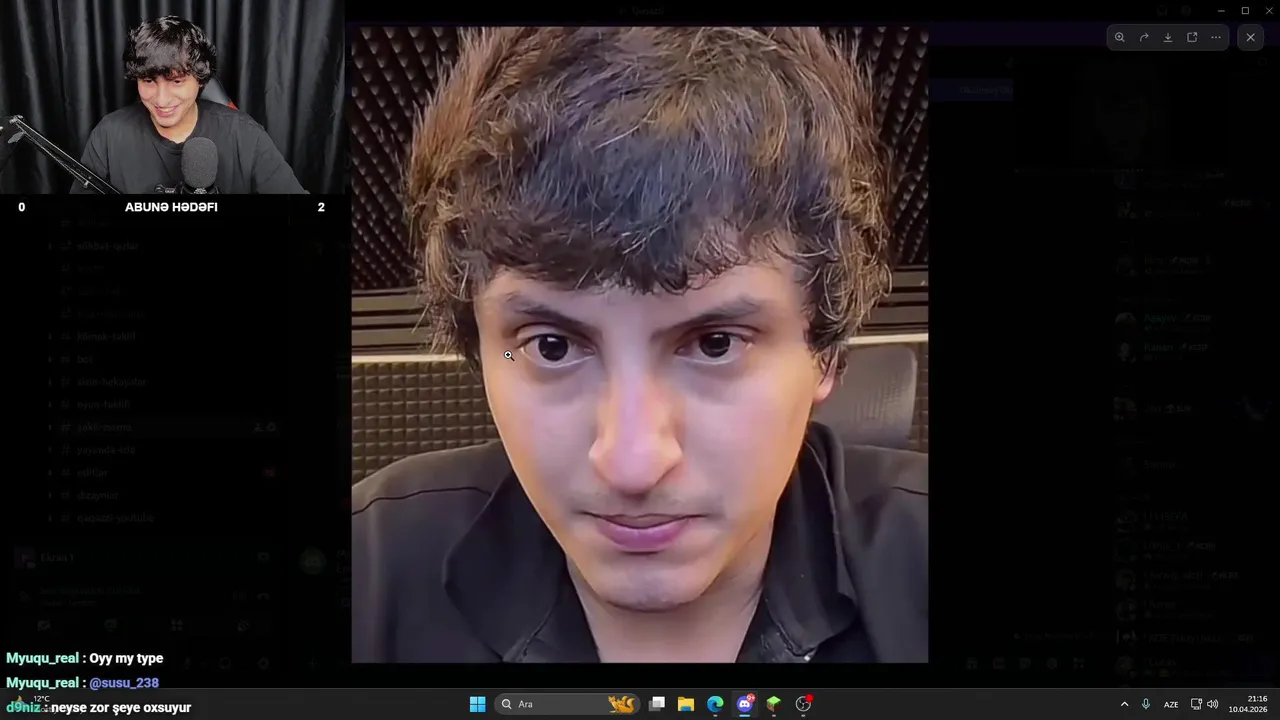This screenshot has height=720, width=1280.
Task: Open the AZE input language switcher
Action: pyautogui.click(x=1170, y=704)
